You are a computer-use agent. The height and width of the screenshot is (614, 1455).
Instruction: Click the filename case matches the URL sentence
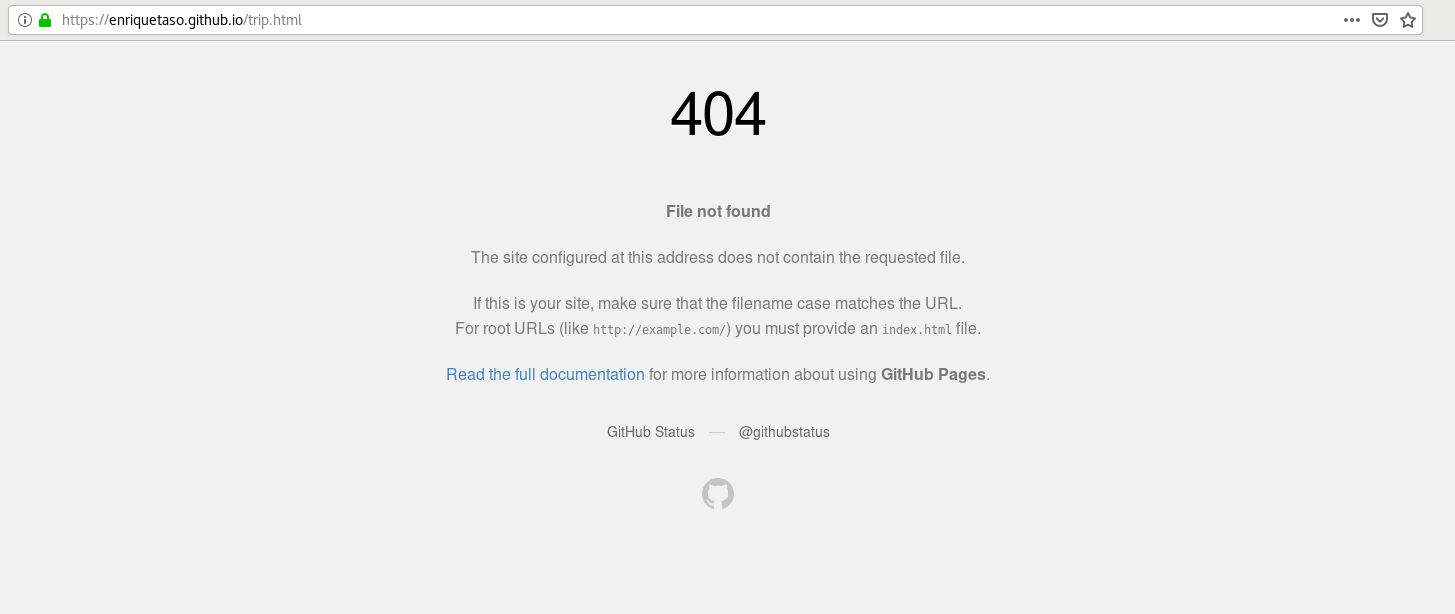click(718, 302)
